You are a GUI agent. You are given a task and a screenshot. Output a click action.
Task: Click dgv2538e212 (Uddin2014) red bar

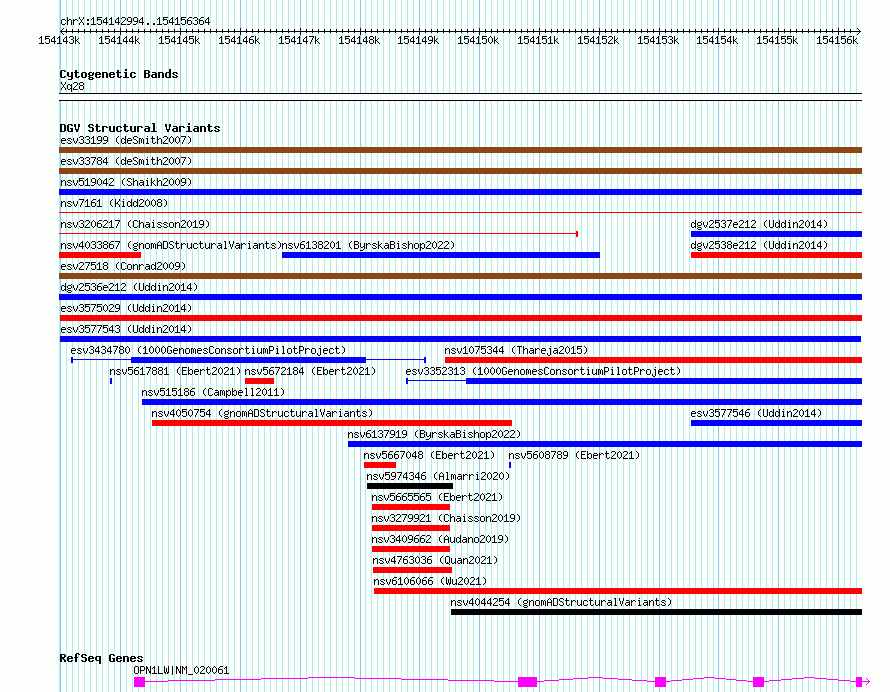tap(776, 255)
